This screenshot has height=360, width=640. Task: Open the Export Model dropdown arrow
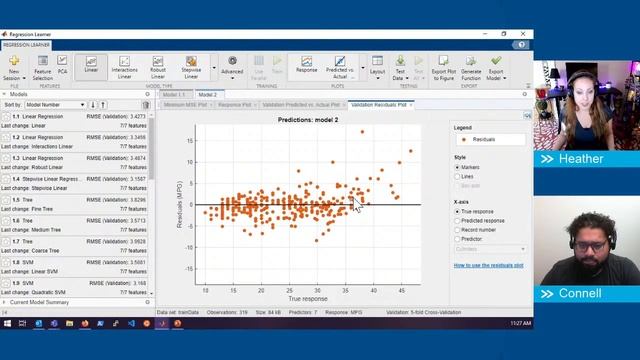pyautogui.click(x=504, y=78)
